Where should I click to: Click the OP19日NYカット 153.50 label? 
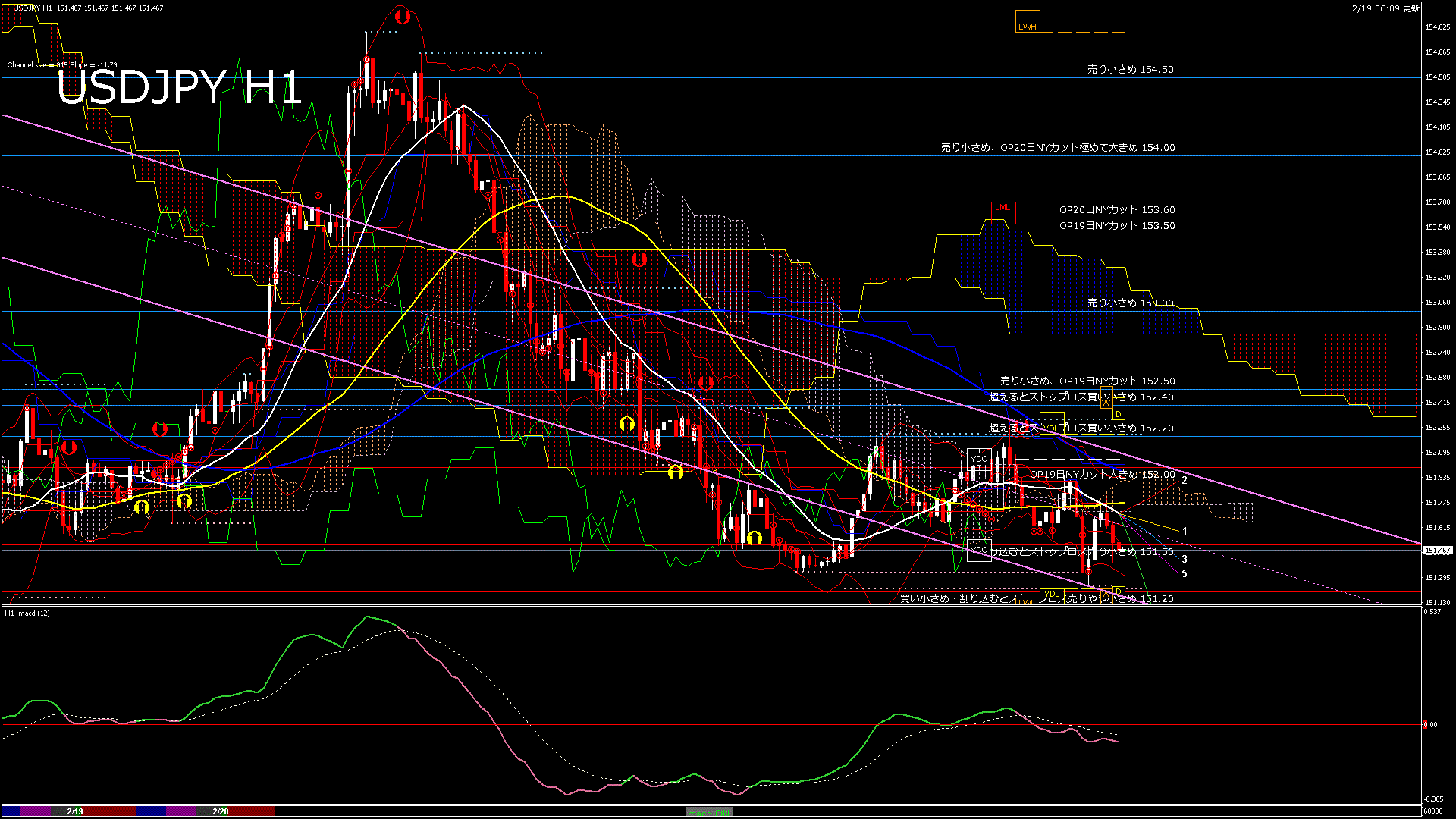tap(1117, 226)
